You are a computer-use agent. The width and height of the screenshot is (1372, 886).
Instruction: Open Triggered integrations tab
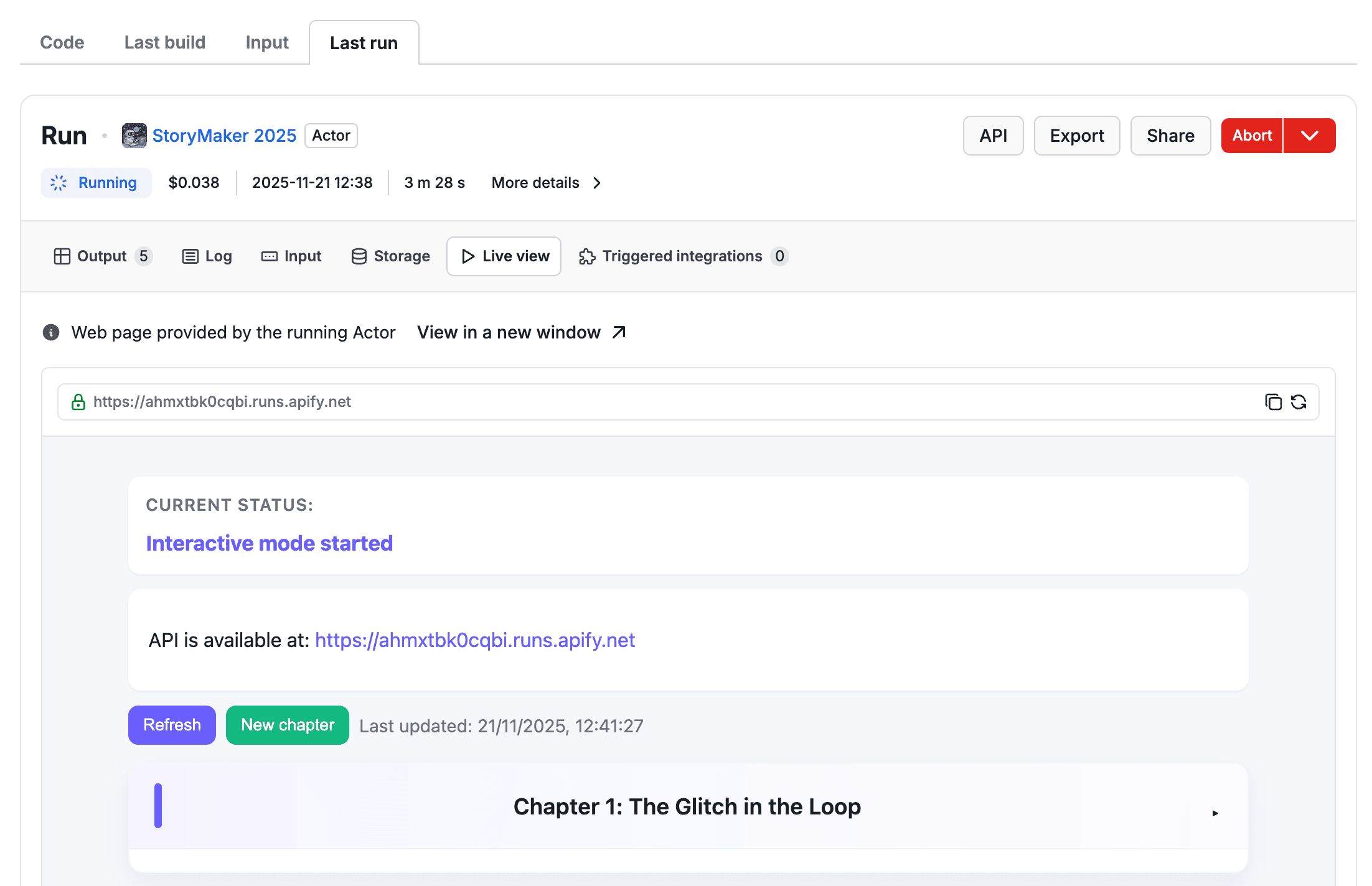coord(682,256)
